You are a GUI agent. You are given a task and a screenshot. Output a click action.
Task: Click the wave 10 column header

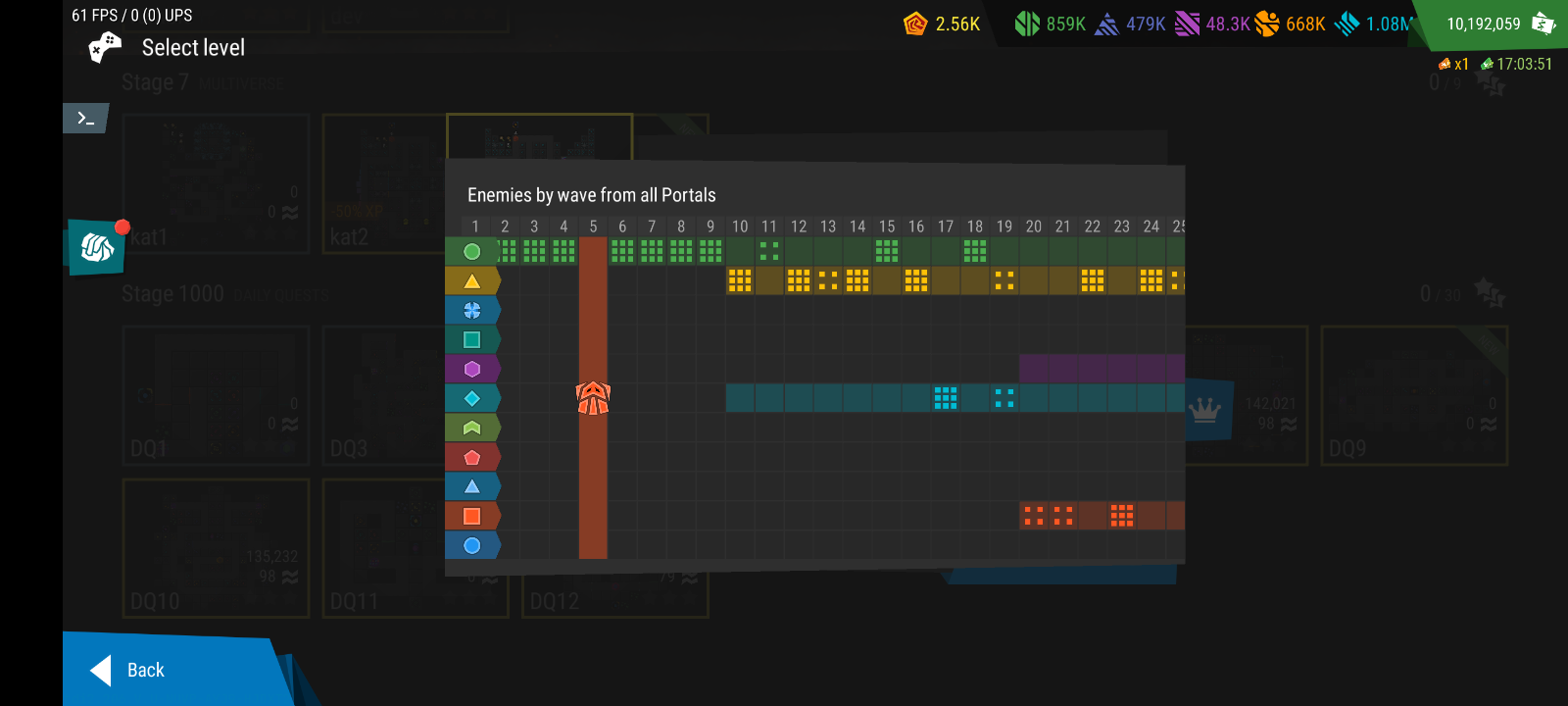[x=740, y=227]
